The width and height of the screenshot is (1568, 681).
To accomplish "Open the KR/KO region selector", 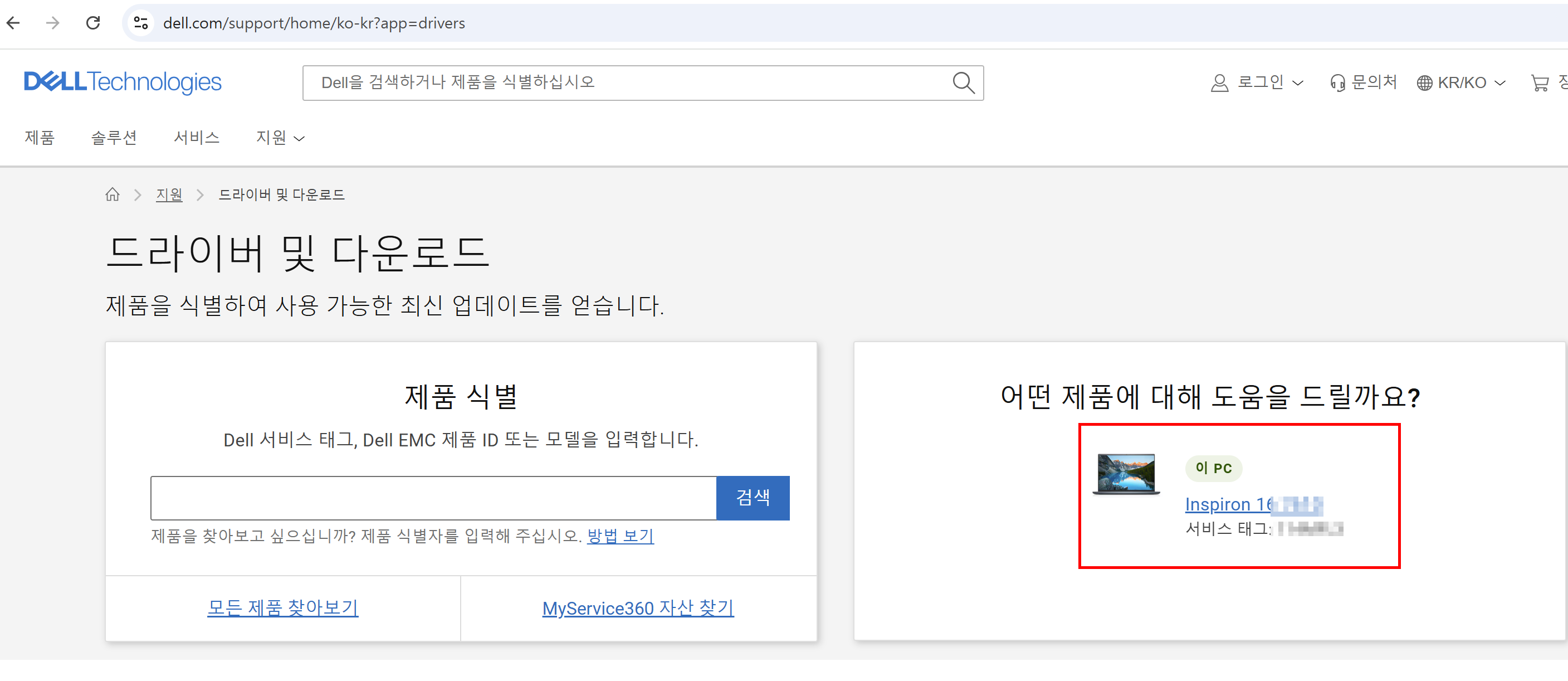I will pos(1461,82).
